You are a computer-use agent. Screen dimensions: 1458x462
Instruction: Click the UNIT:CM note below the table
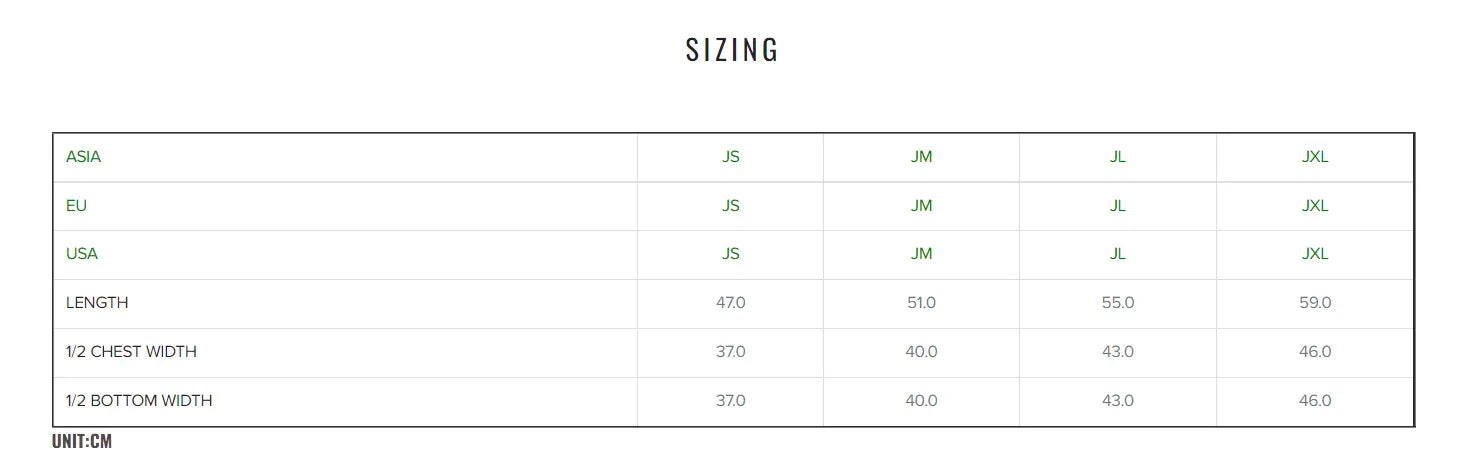82,441
